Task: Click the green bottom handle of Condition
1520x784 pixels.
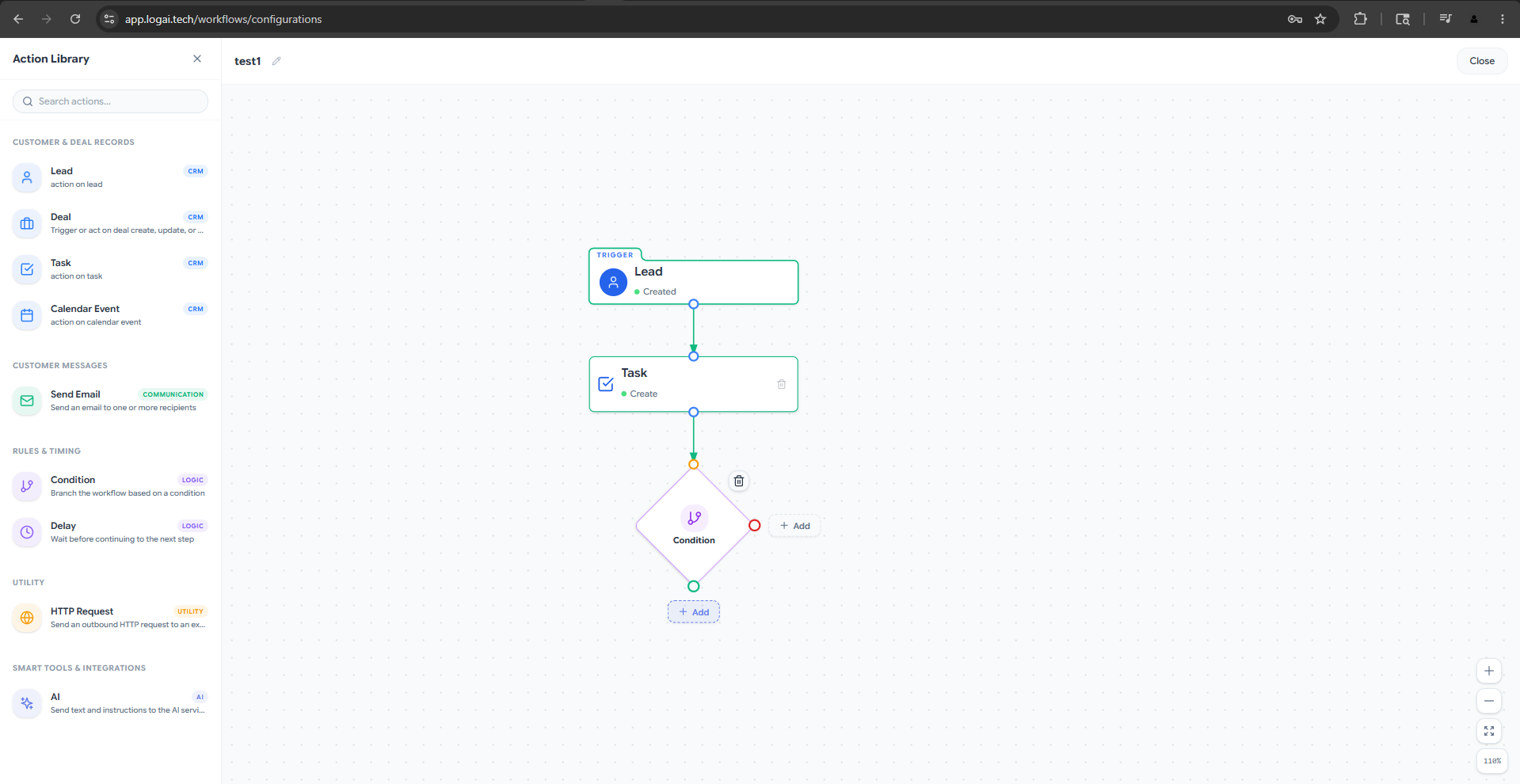Action: (x=694, y=586)
